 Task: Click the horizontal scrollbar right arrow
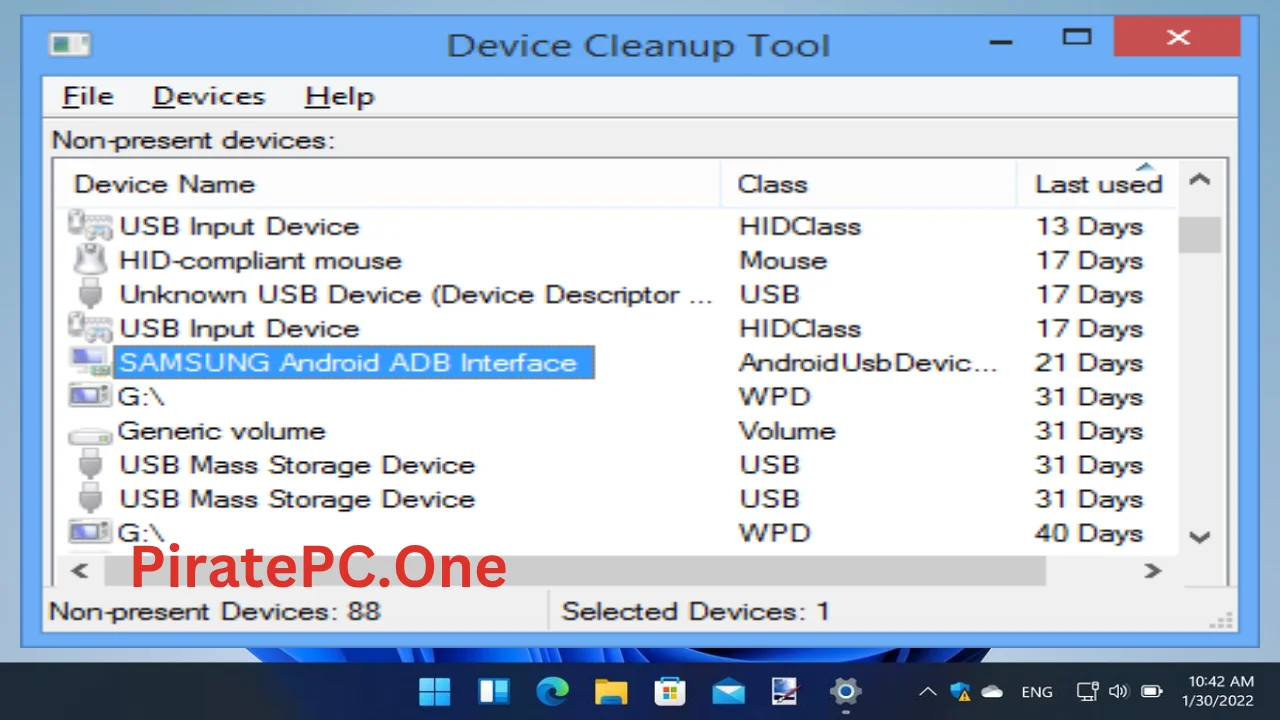tap(1153, 571)
